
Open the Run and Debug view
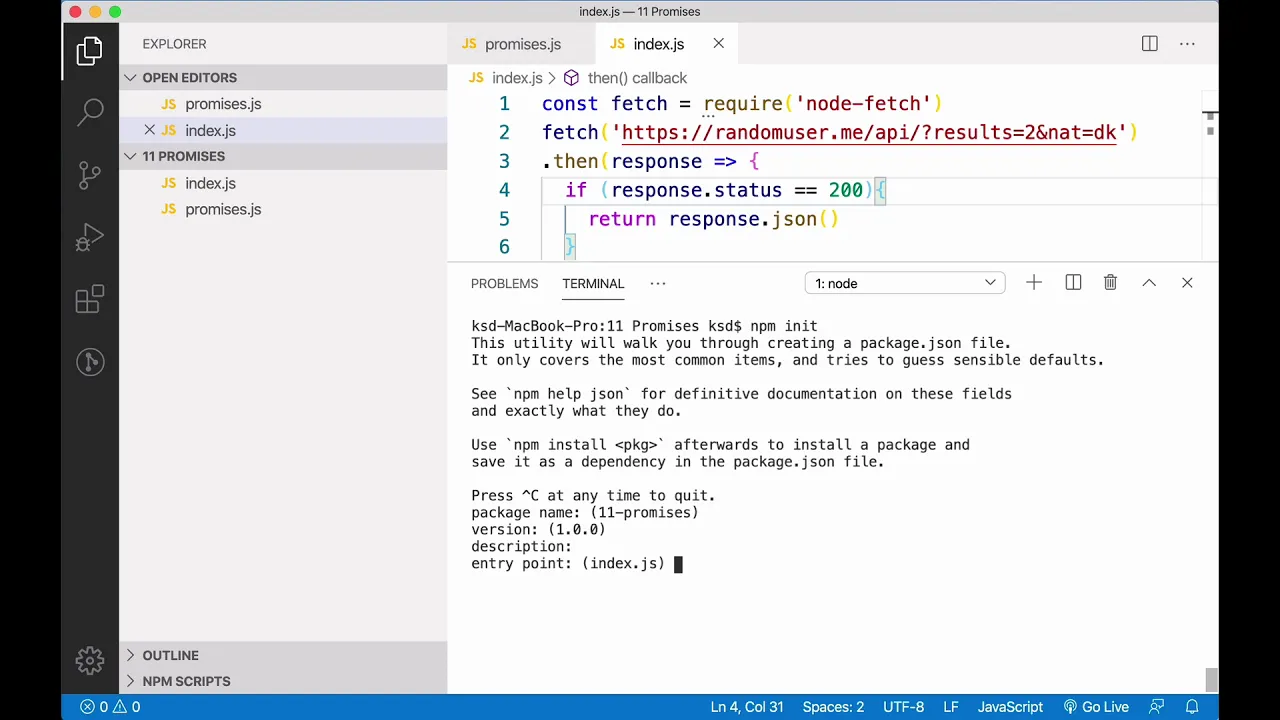click(90, 238)
